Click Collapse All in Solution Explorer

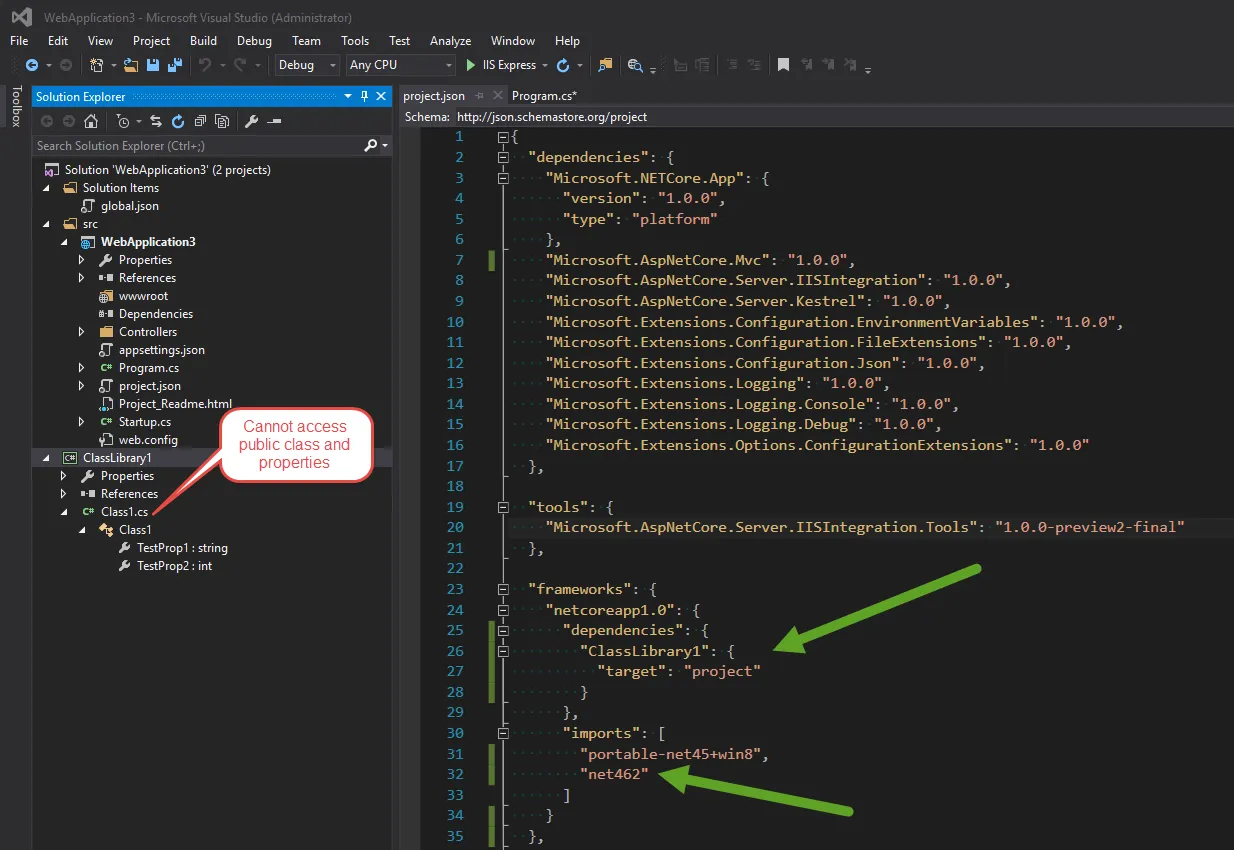pos(200,121)
